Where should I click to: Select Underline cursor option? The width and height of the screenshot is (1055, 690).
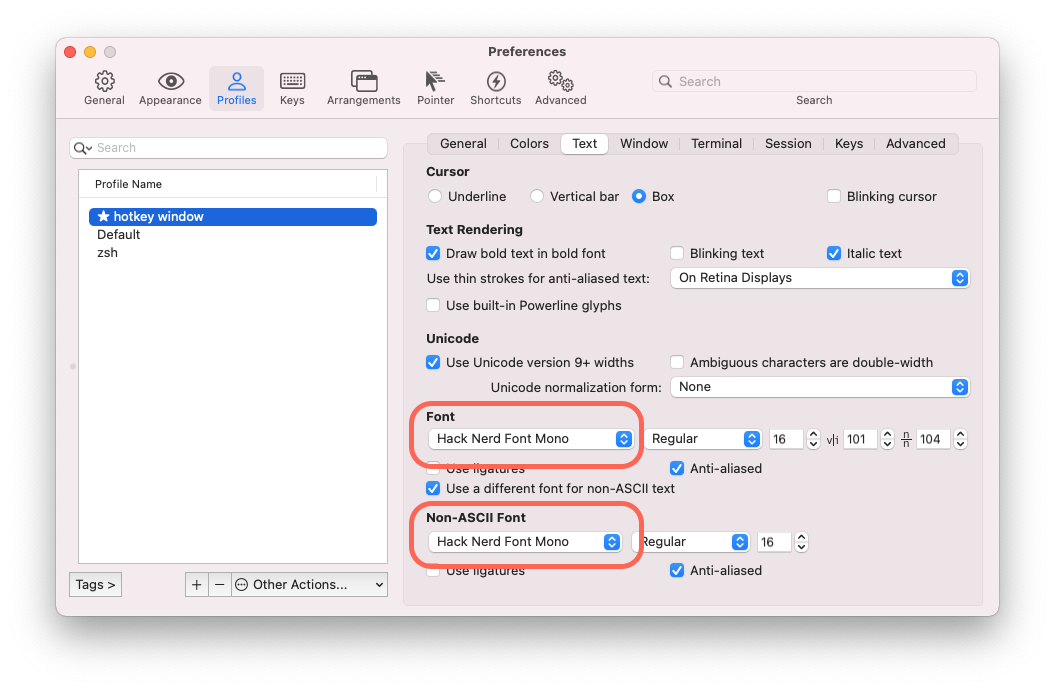[x=435, y=196]
